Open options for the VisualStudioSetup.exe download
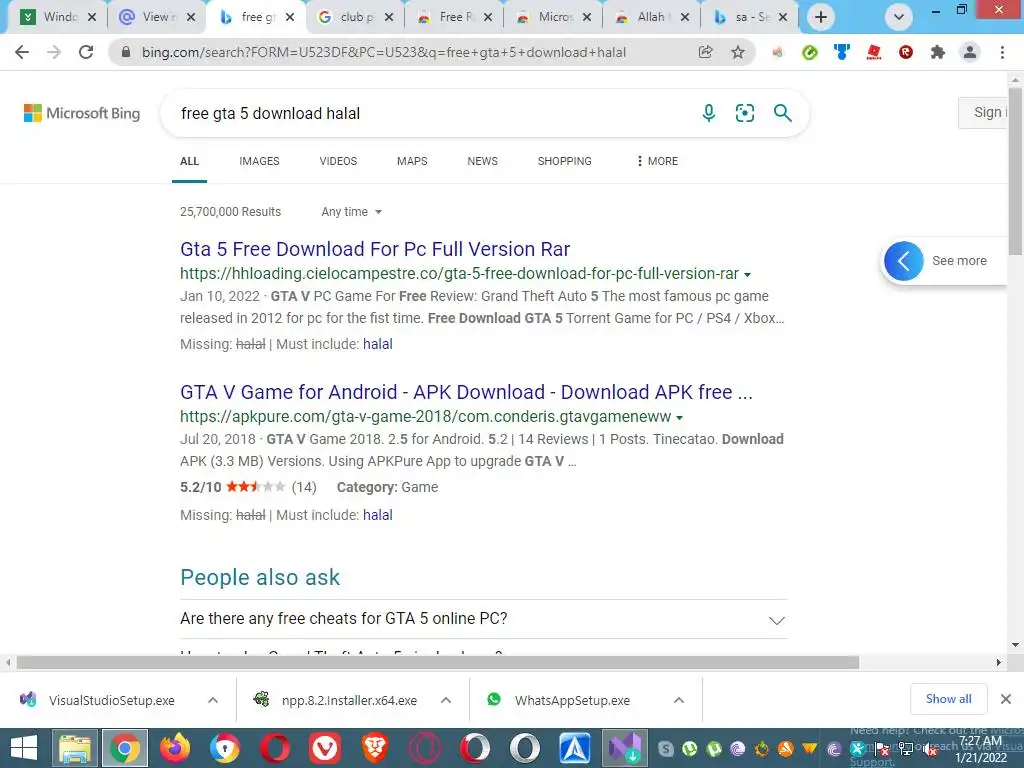The image size is (1024, 768). [x=213, y=700]
